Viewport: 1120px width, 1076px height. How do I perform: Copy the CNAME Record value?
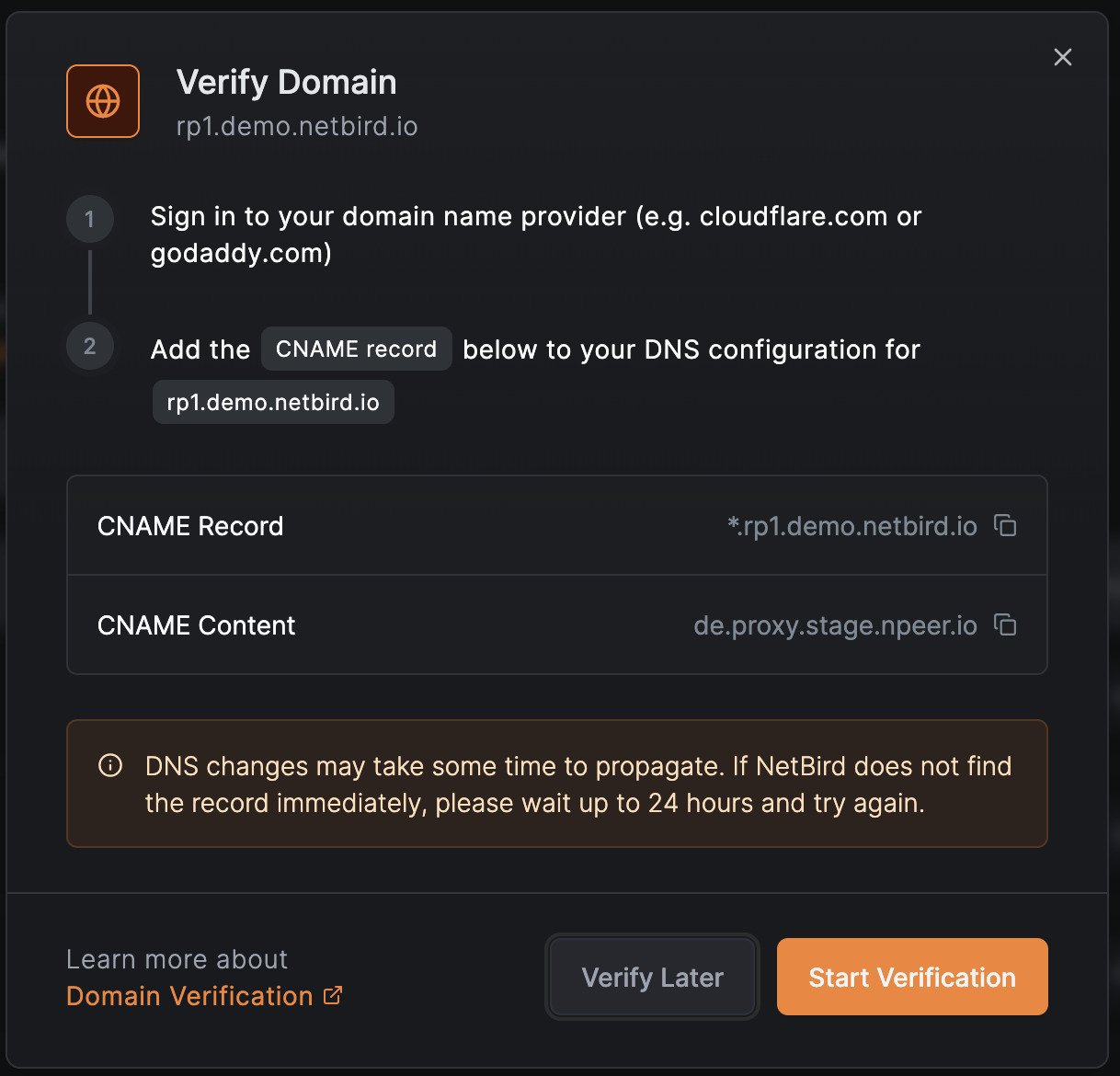(x=1005, y=526)
